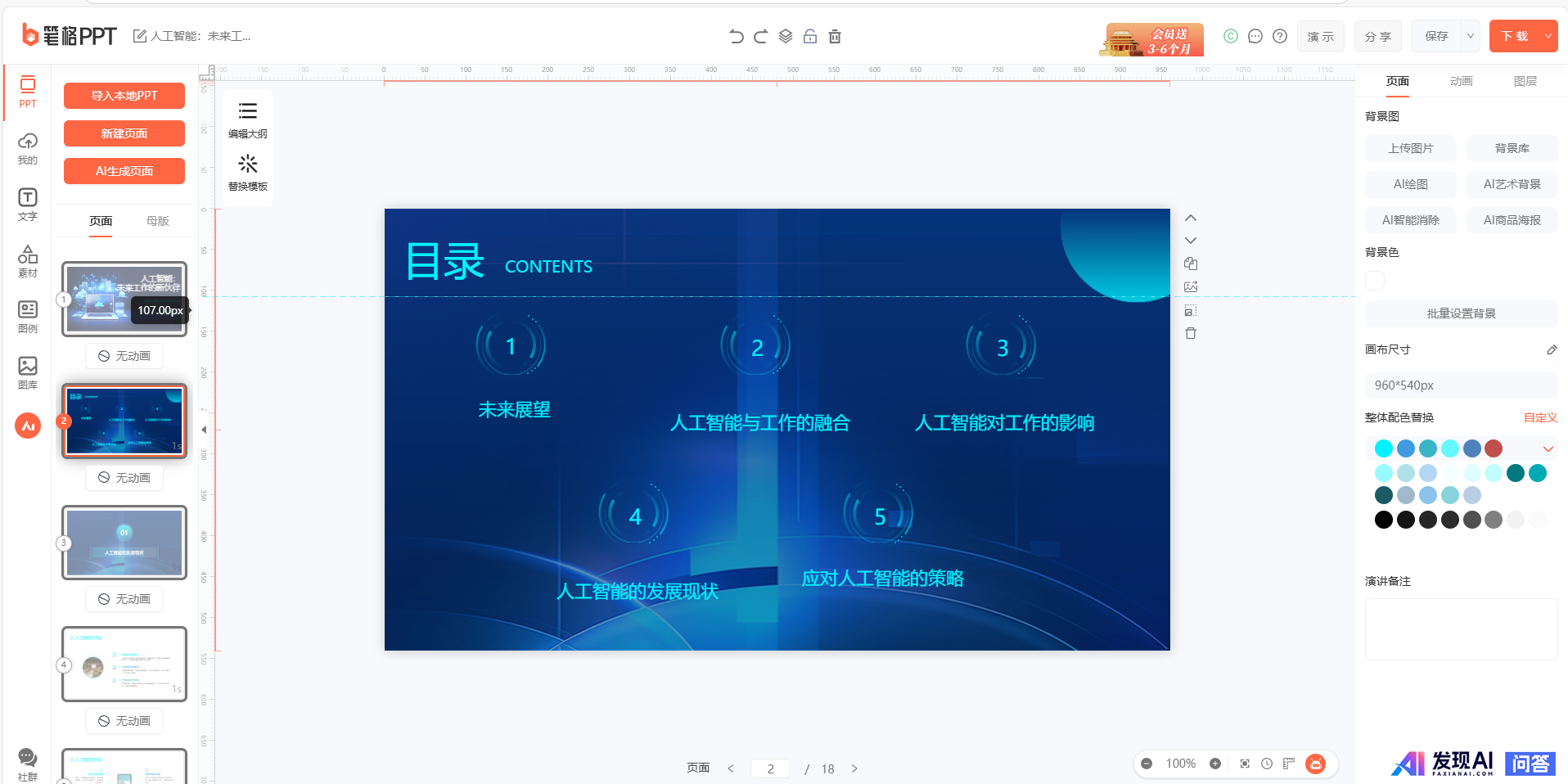Go to previous page with left chevron
This screenshot has height=784, width=1568.
[731, 768]
